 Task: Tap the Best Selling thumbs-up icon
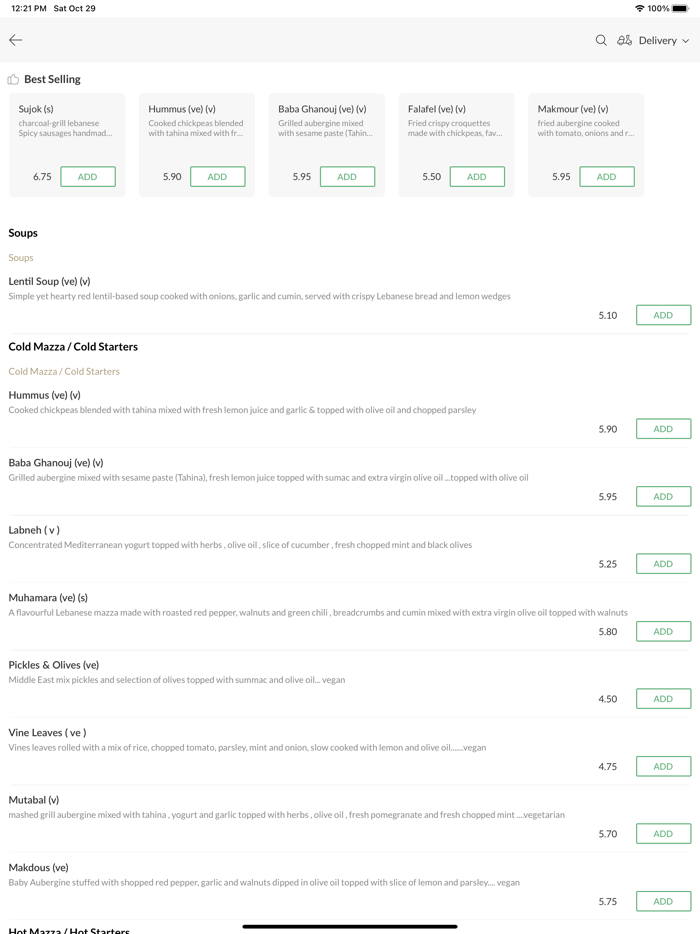(x=13, y=79)
